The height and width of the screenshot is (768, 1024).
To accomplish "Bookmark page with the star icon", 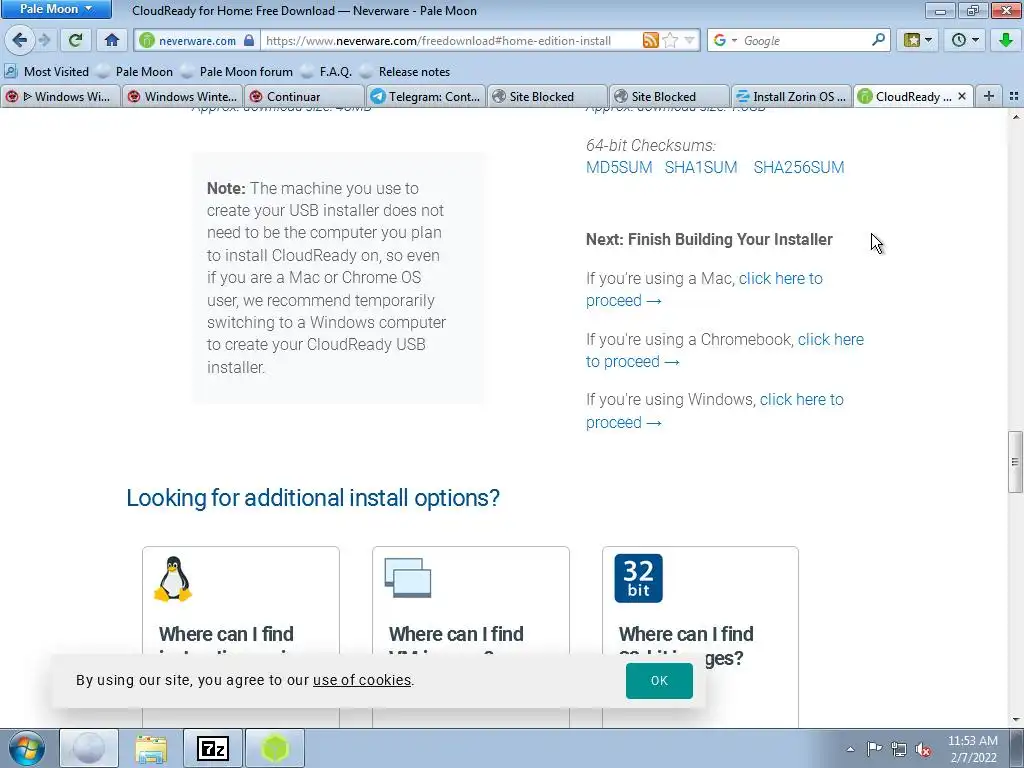I will [x=670, y=40].
